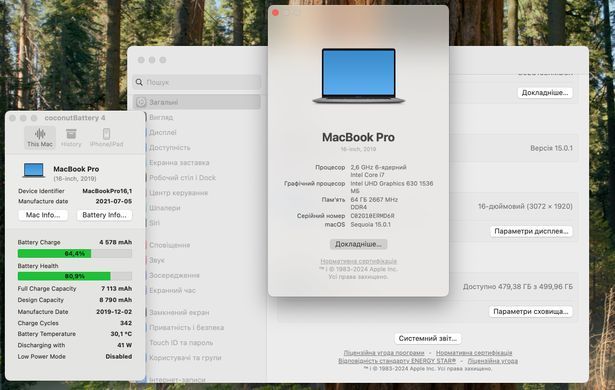Select Звук in Settings sidebar
The width and height of the screenshot is (615, 390).
tap(156, 260)
